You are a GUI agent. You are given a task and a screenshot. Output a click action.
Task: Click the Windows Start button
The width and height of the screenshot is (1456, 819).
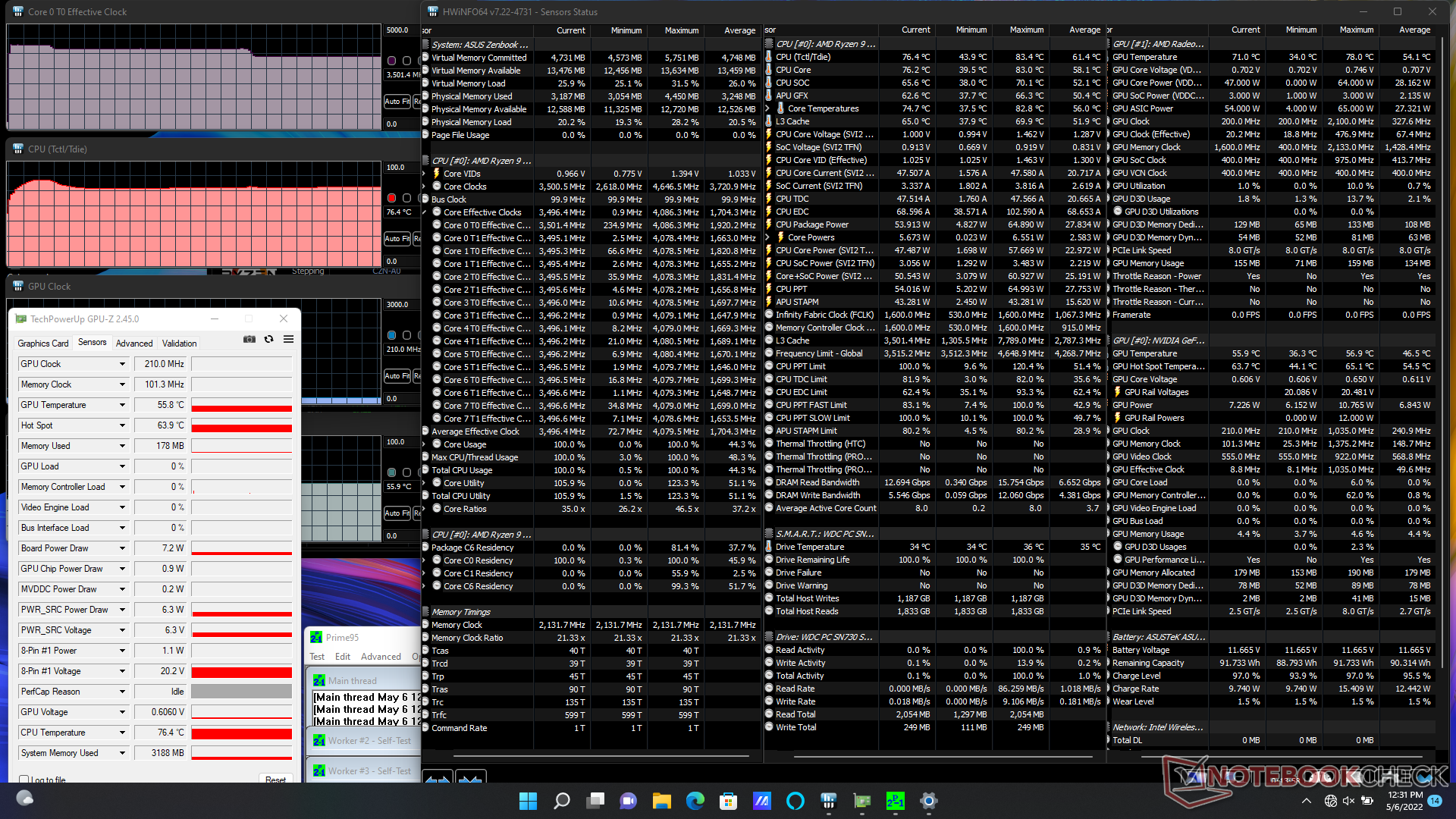click(528, 801)
